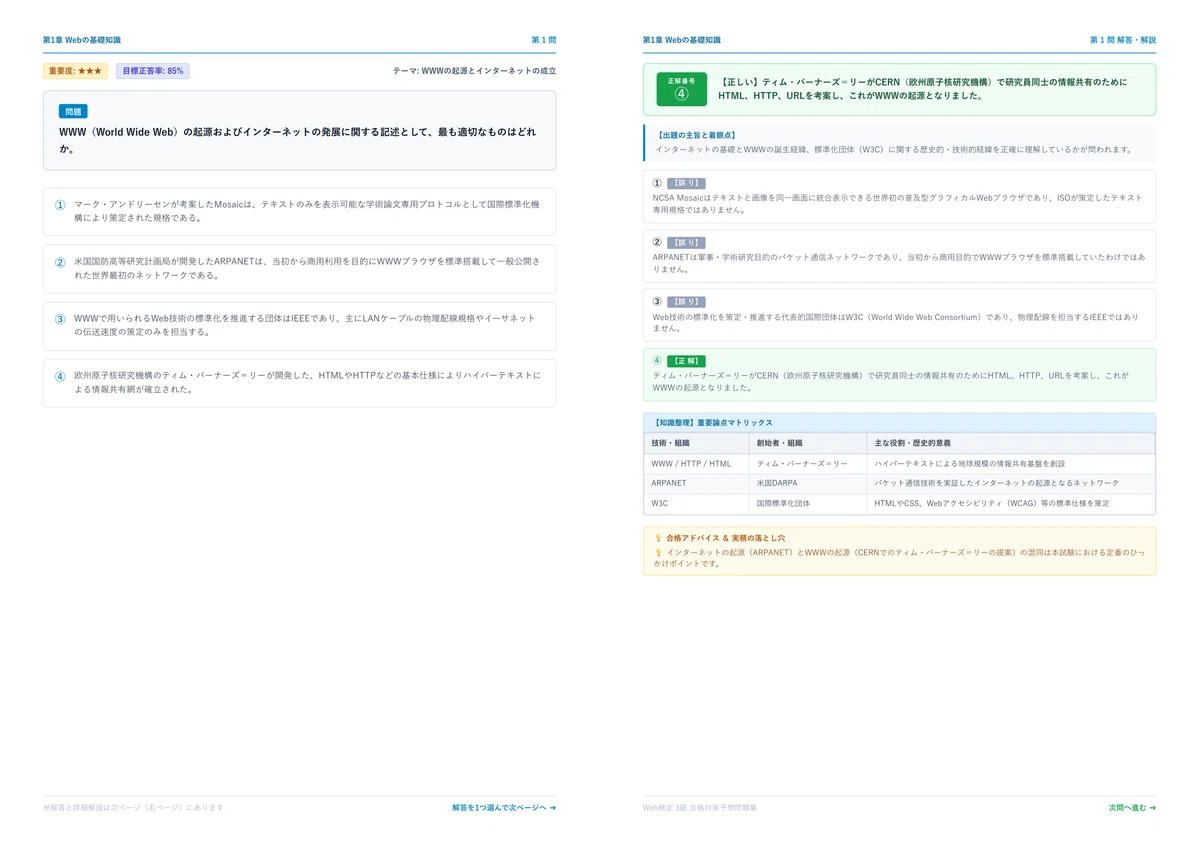This screenshot has width=1200, height=848.
Task: Click the 【出題の主旨と着眼点】 heading
Action: (696, 135)
